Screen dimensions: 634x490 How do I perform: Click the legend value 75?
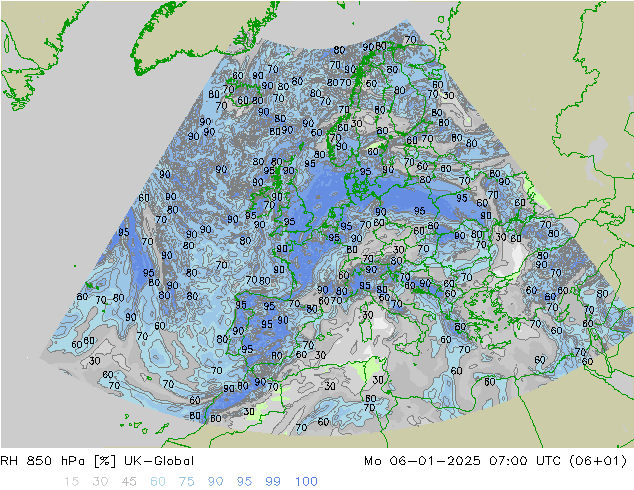tap(186, 482)
